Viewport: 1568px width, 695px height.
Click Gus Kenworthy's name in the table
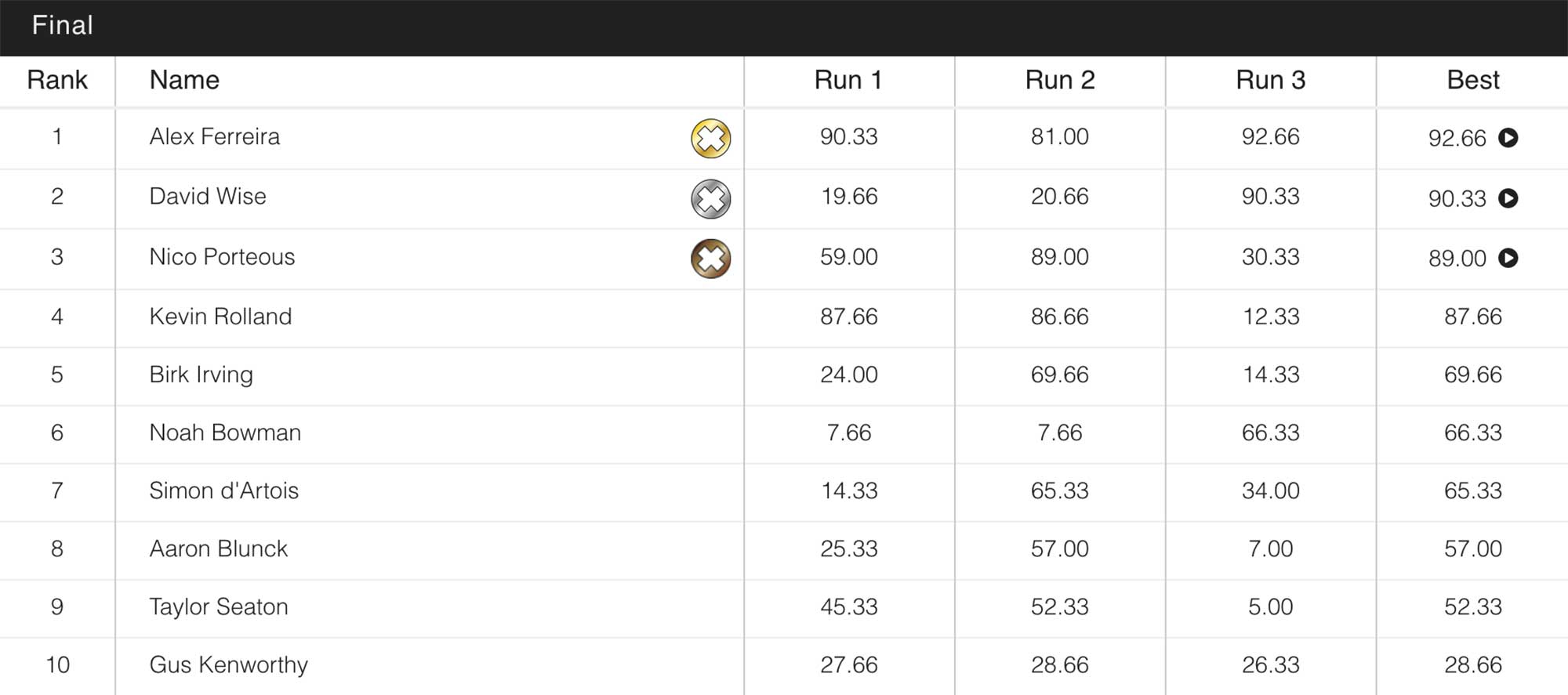click(x=228, y=665)
